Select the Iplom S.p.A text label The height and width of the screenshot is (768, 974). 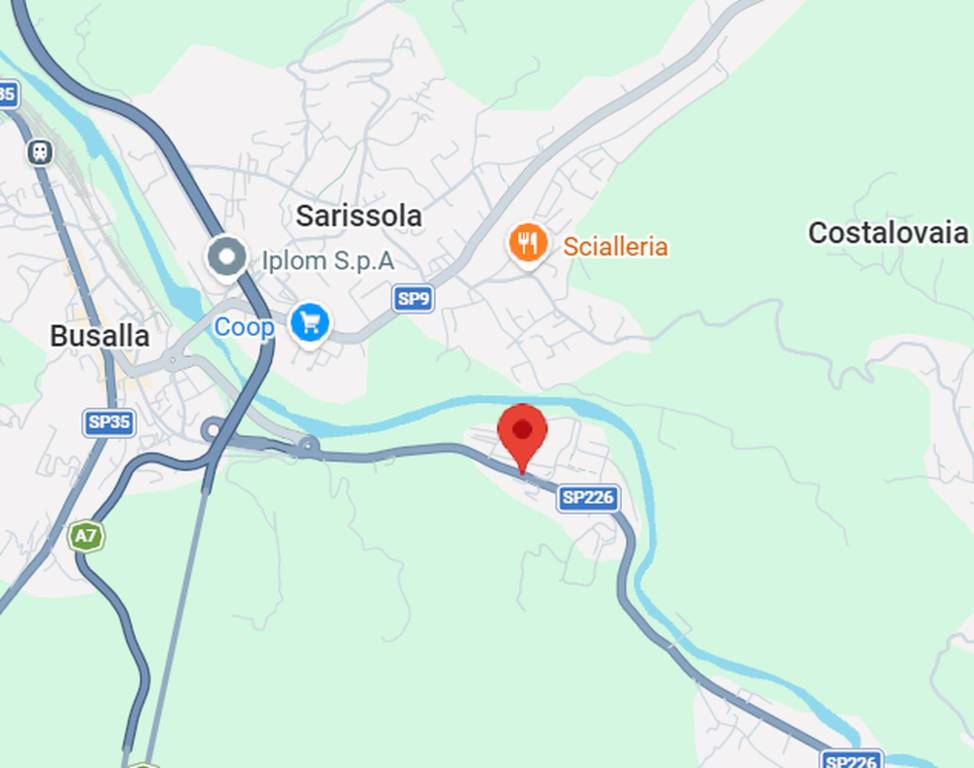tap(328, 260)
